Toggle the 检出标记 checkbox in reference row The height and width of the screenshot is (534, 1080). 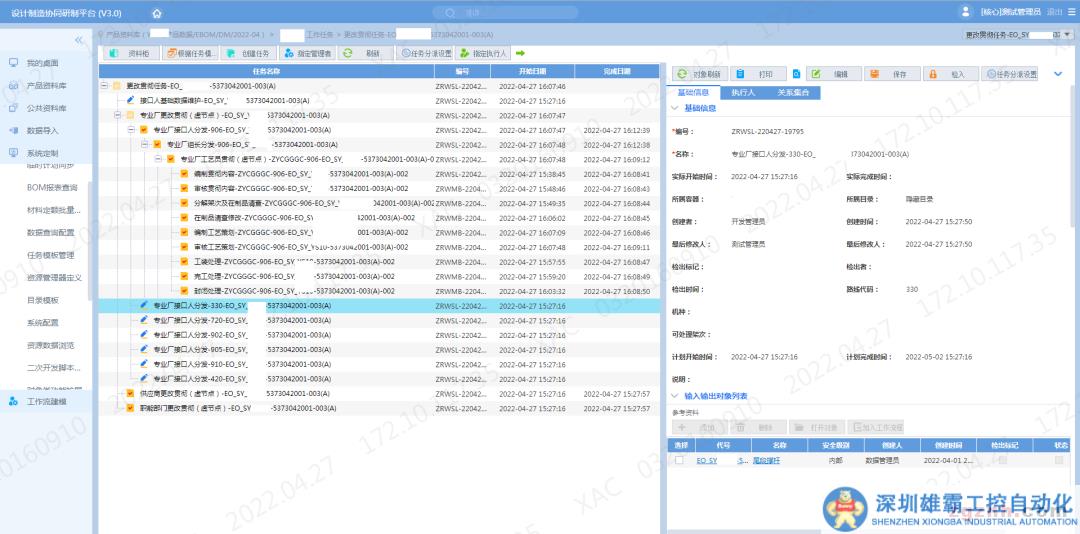click(x=1003, y=460)
